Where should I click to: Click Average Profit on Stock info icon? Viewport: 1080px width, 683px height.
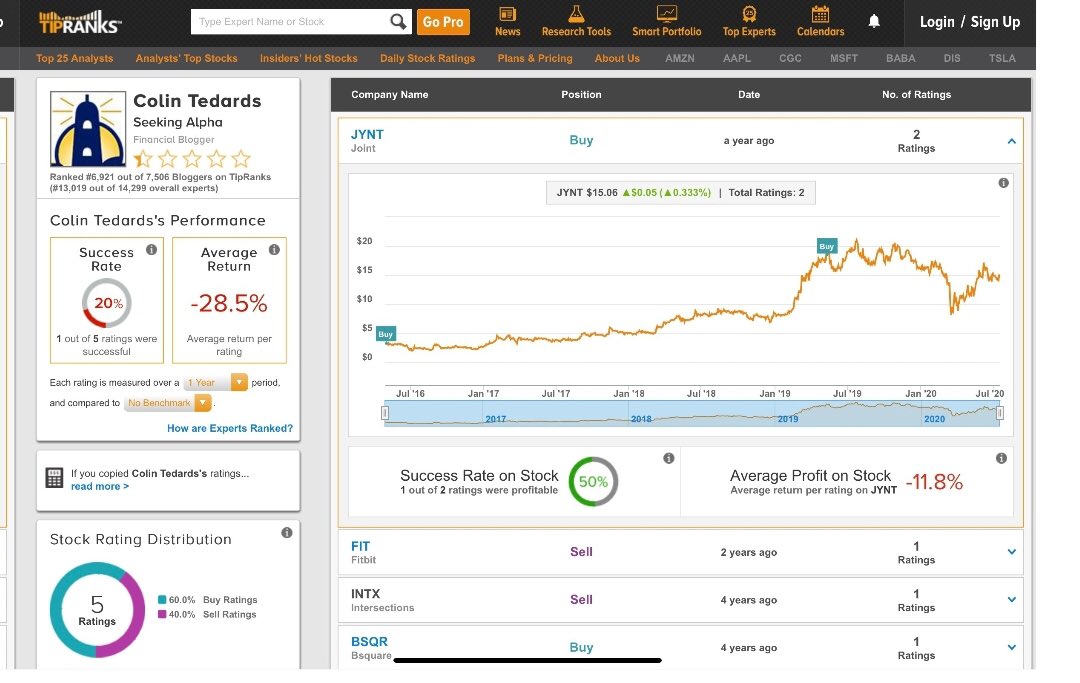click(x=1001, y=458)
